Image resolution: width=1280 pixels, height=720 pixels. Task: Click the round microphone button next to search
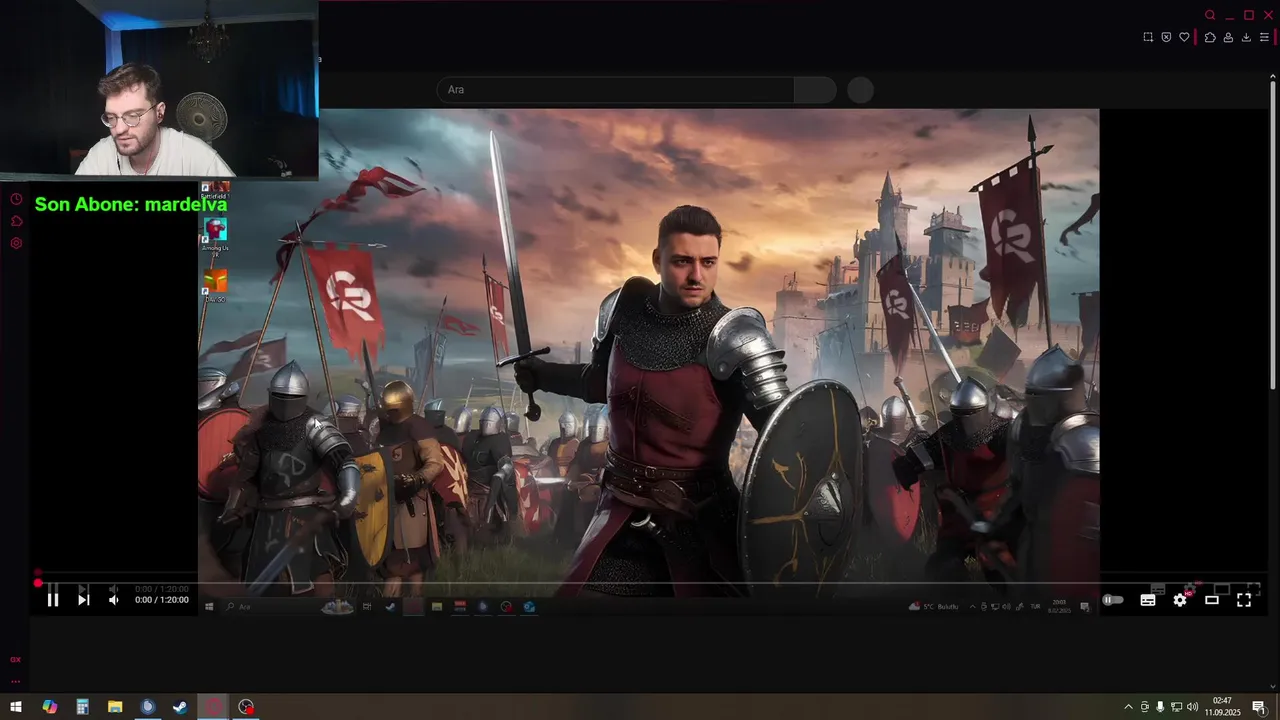pos(860,90)
